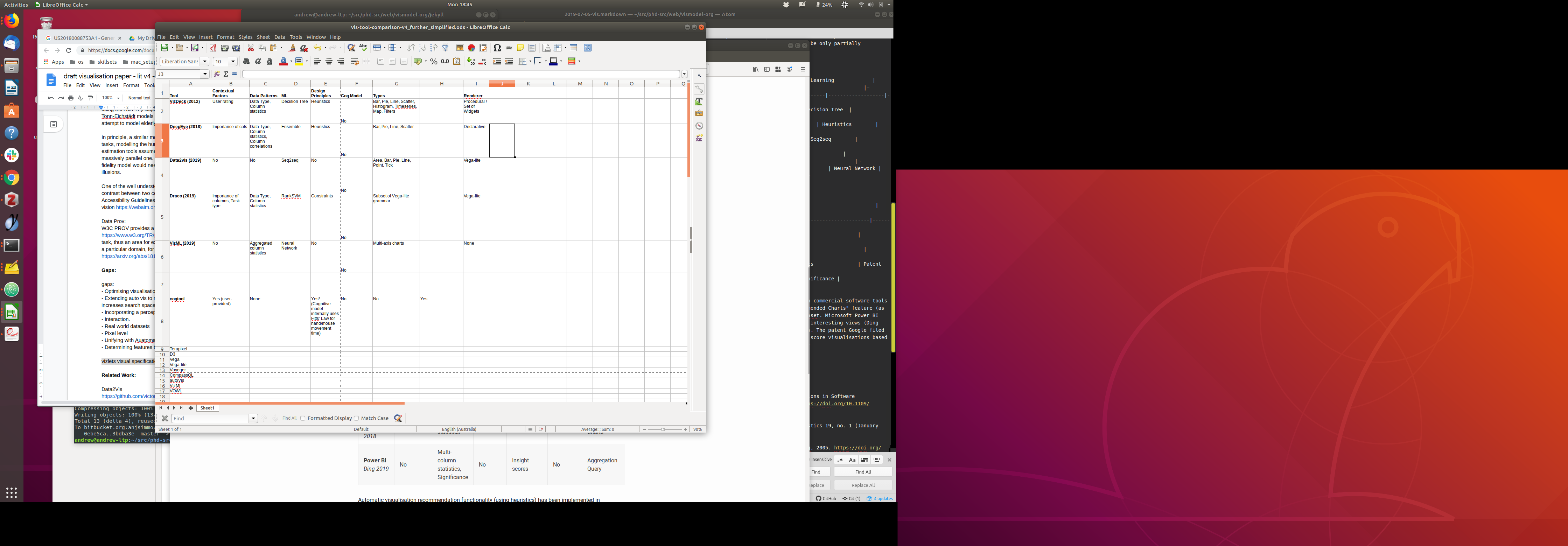This screenshot has width=1568, height=546.
Task: Click into the Find search field
Action: 210,419
